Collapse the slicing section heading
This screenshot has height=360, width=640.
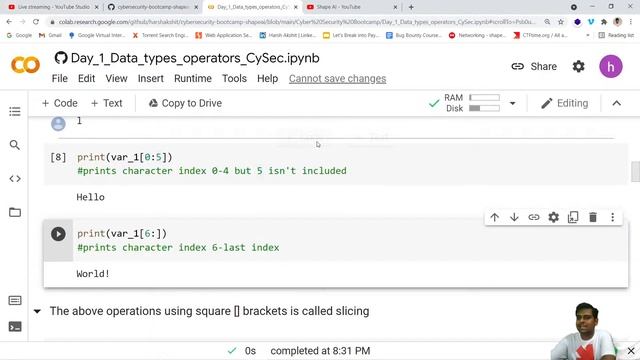pos(37,311)
